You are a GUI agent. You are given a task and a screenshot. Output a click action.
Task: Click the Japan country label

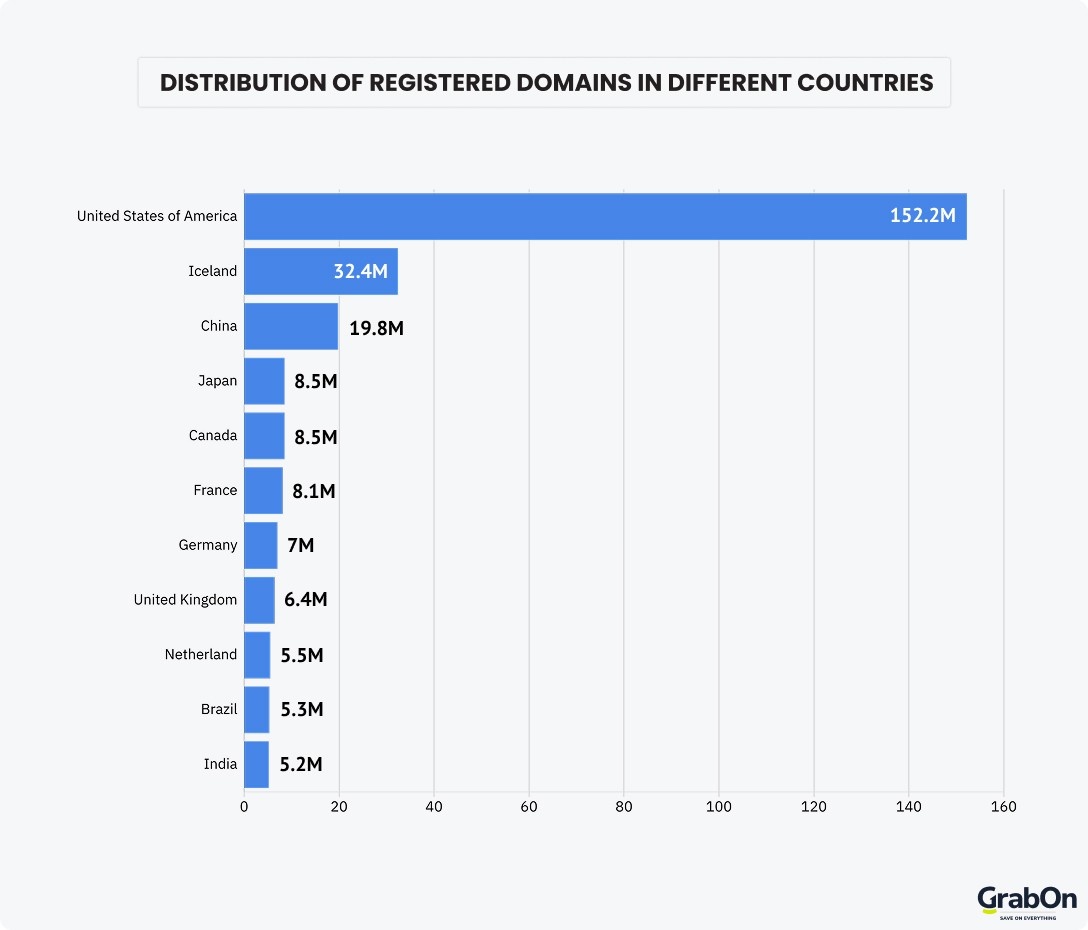point(217,381)
